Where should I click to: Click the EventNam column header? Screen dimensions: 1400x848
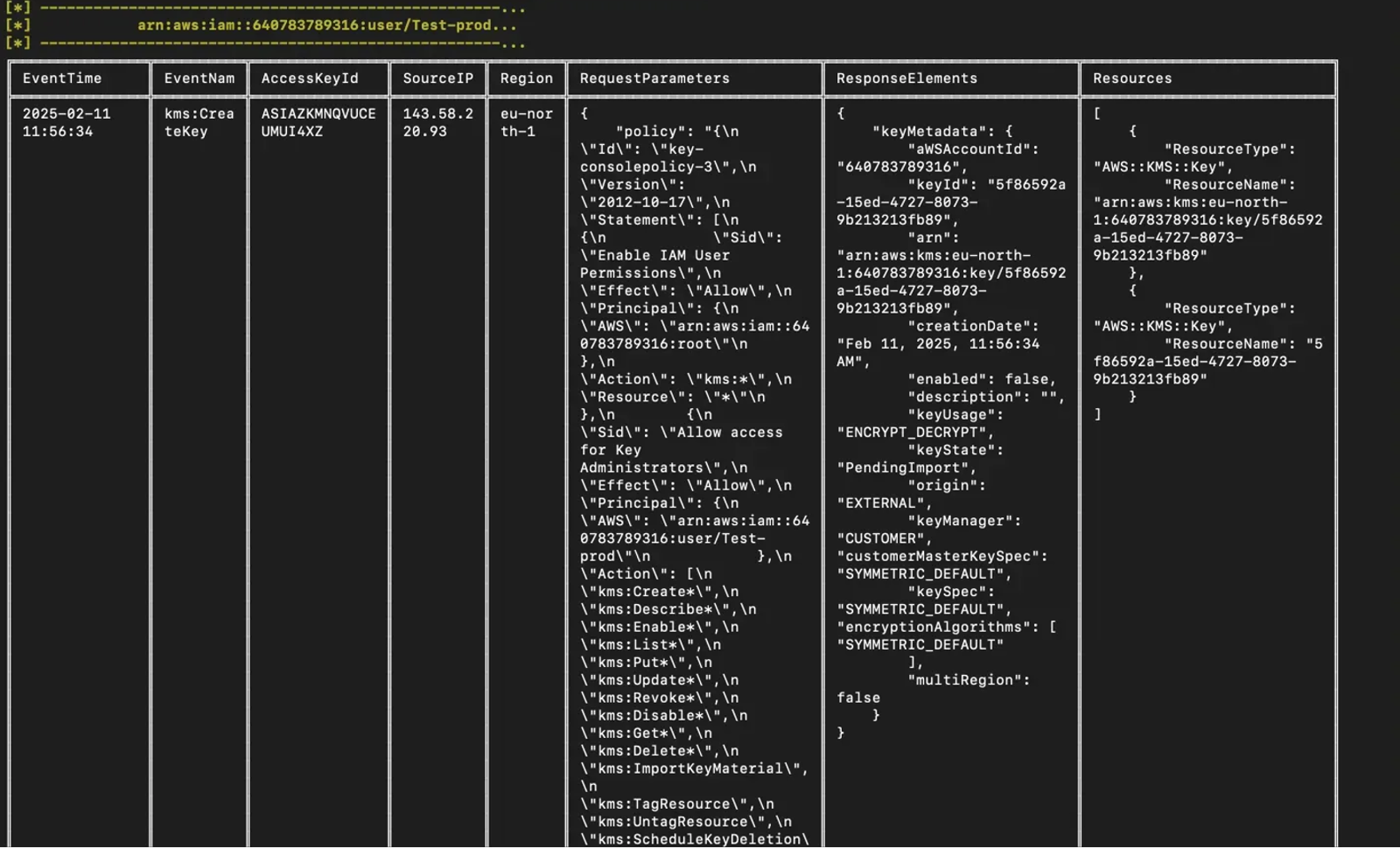point(199,78)
